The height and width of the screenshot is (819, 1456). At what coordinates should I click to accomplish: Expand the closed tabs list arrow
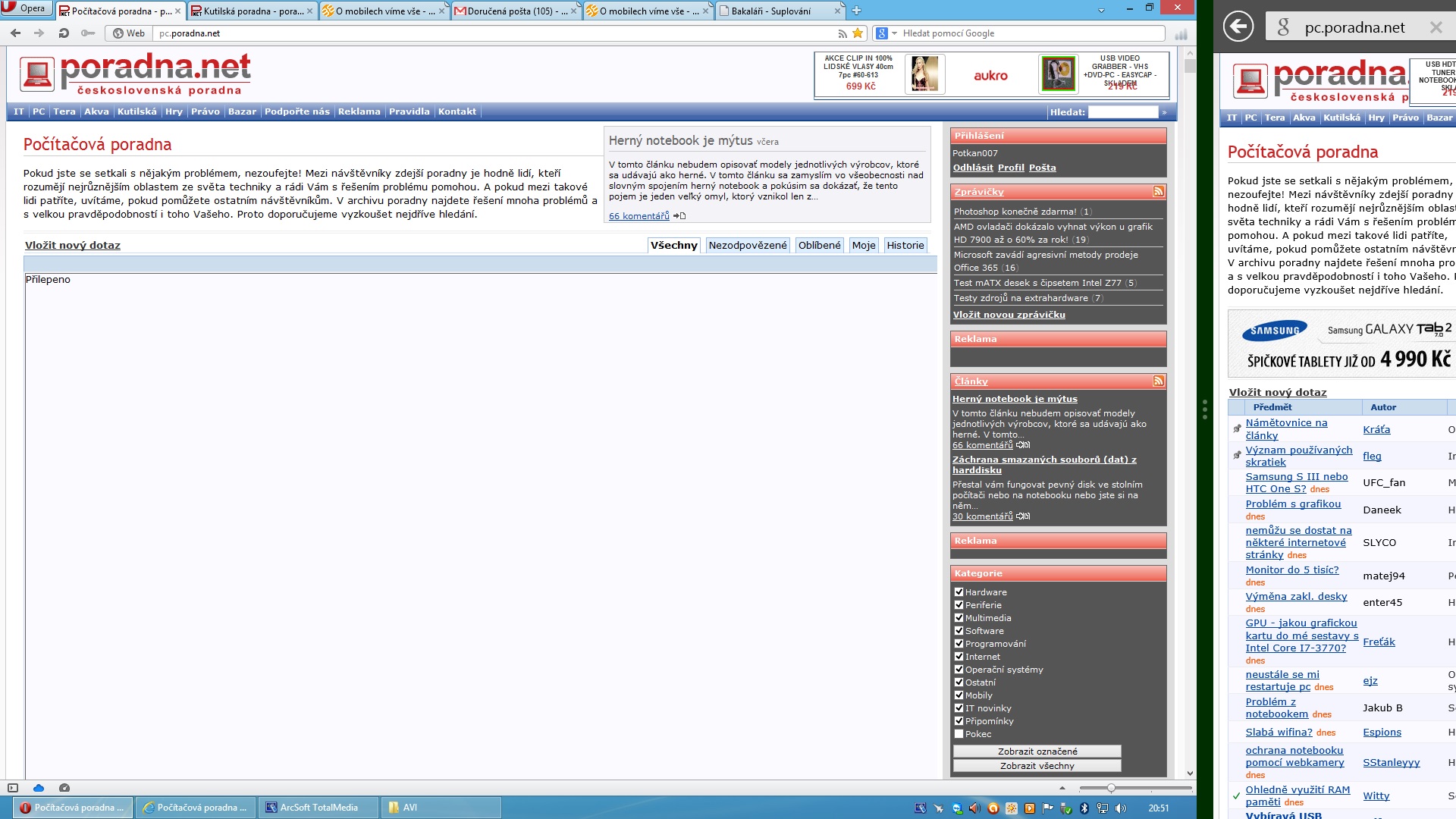tap(1101, 11)
